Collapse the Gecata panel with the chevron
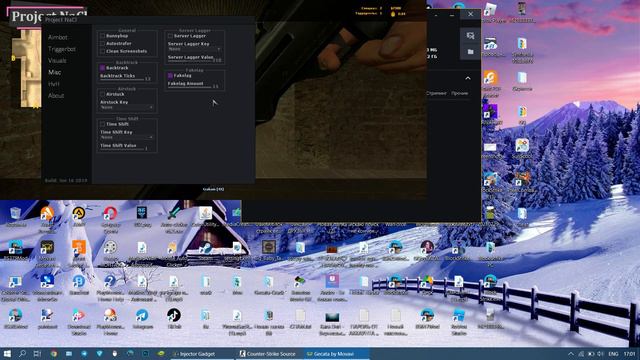The image size is (640, 360). 468,78
